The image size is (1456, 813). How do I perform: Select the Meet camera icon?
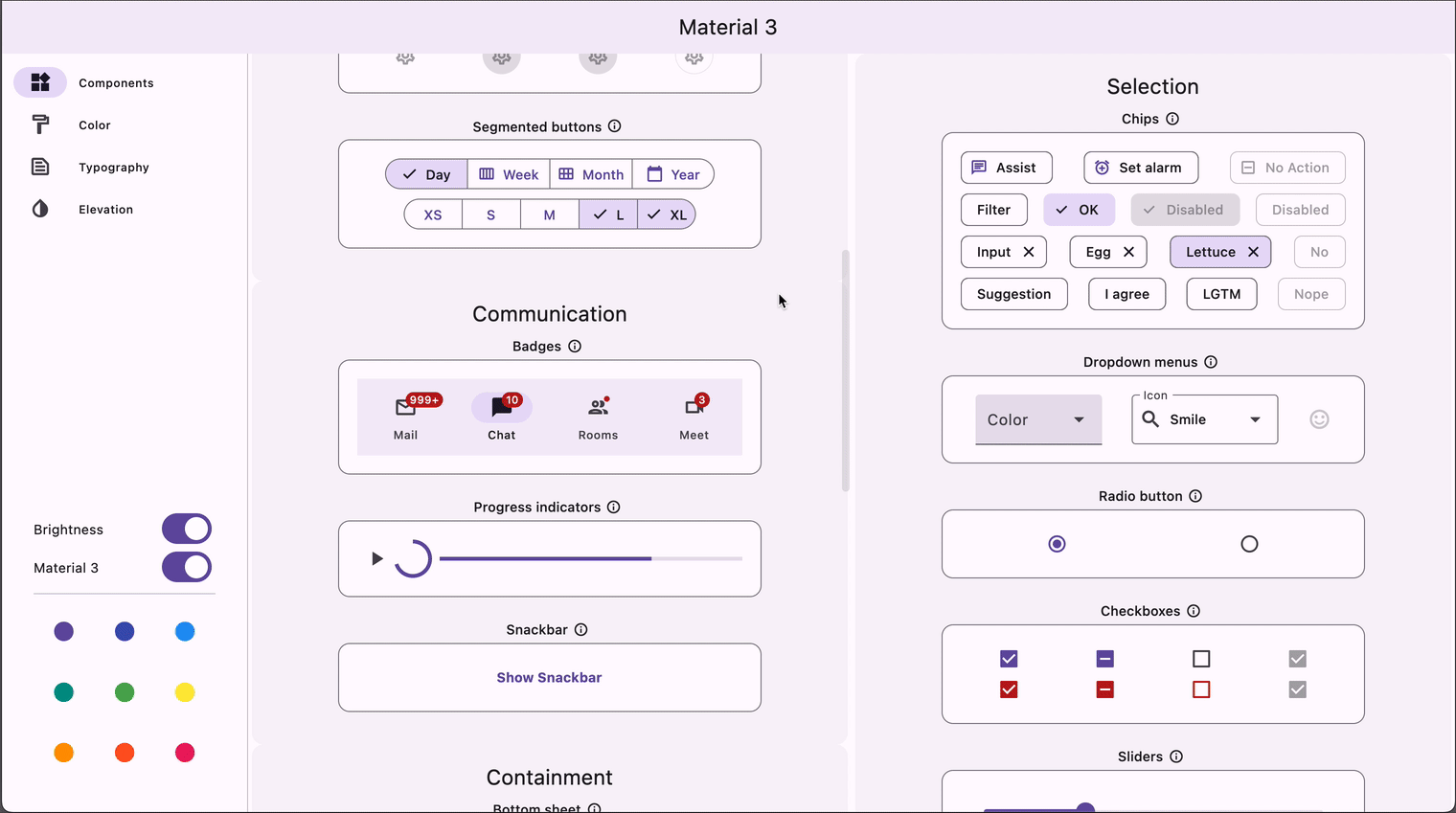(694, 407)
